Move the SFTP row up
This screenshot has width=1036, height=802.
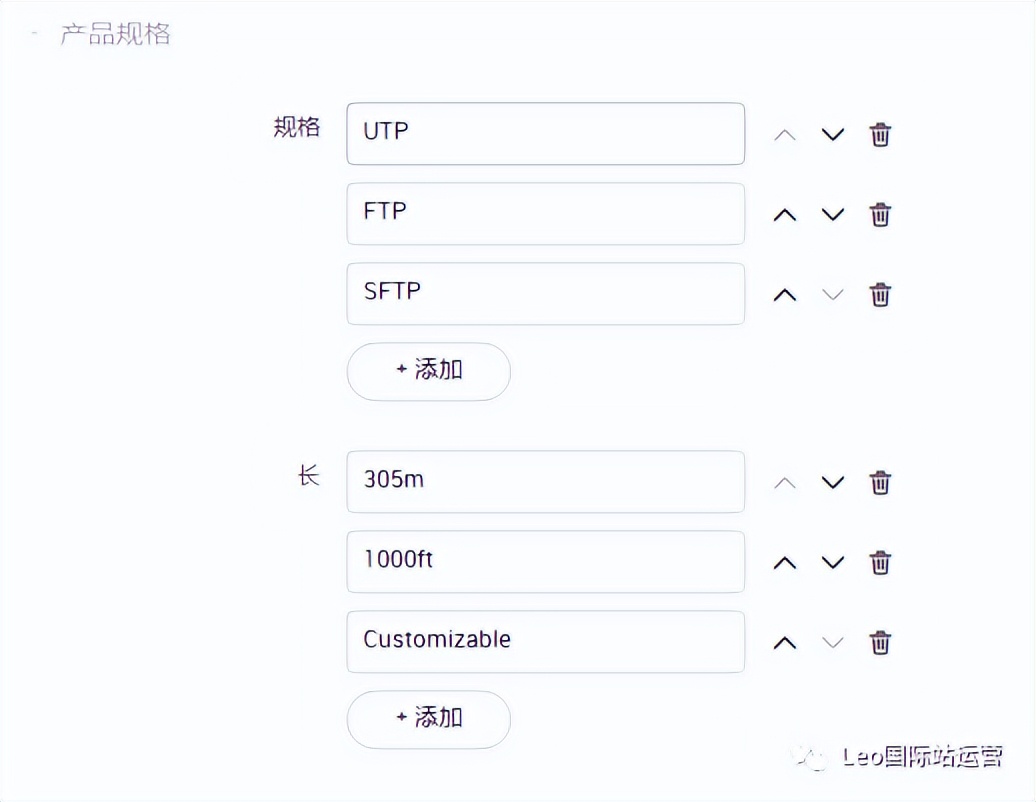tap(784, 294)
